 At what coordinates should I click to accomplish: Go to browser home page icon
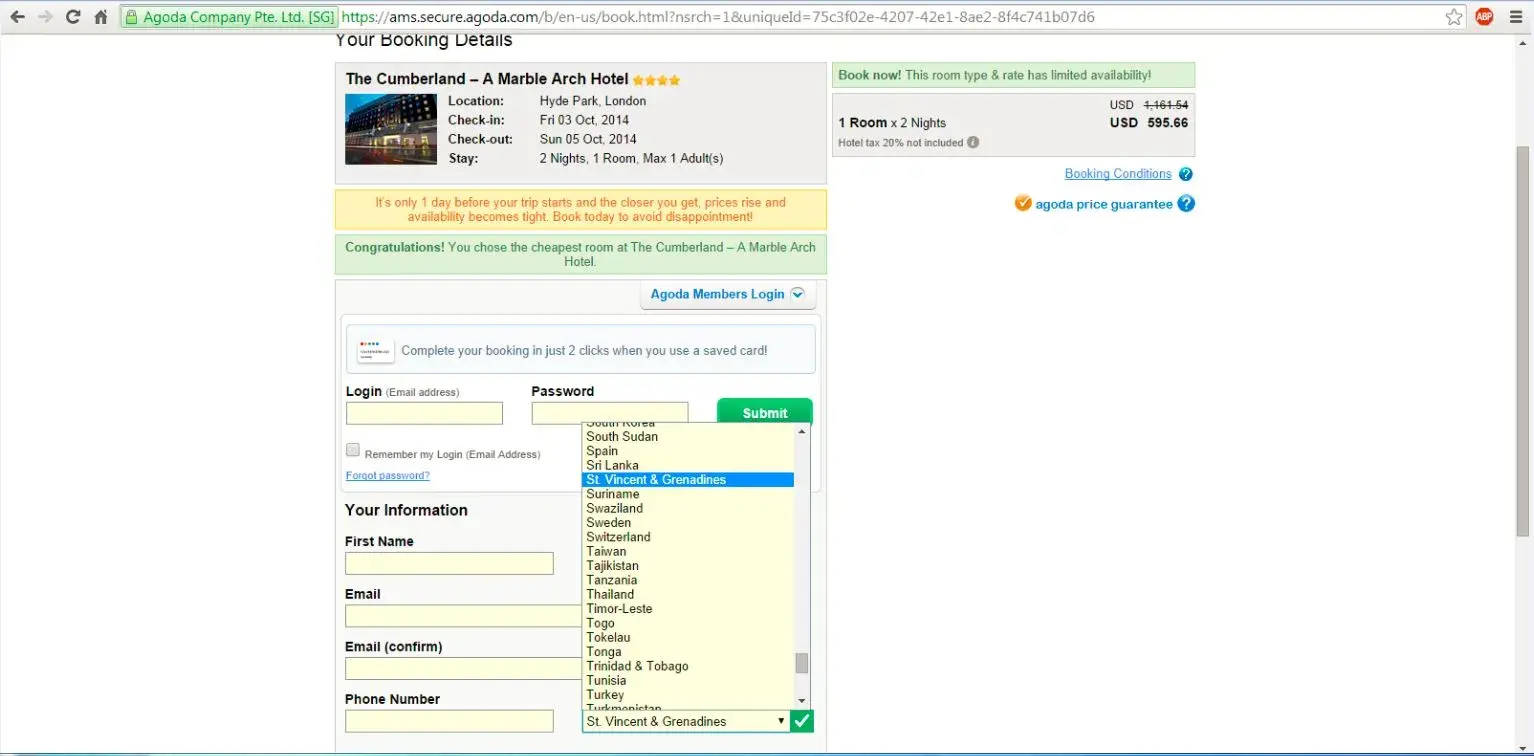point(100,17)
